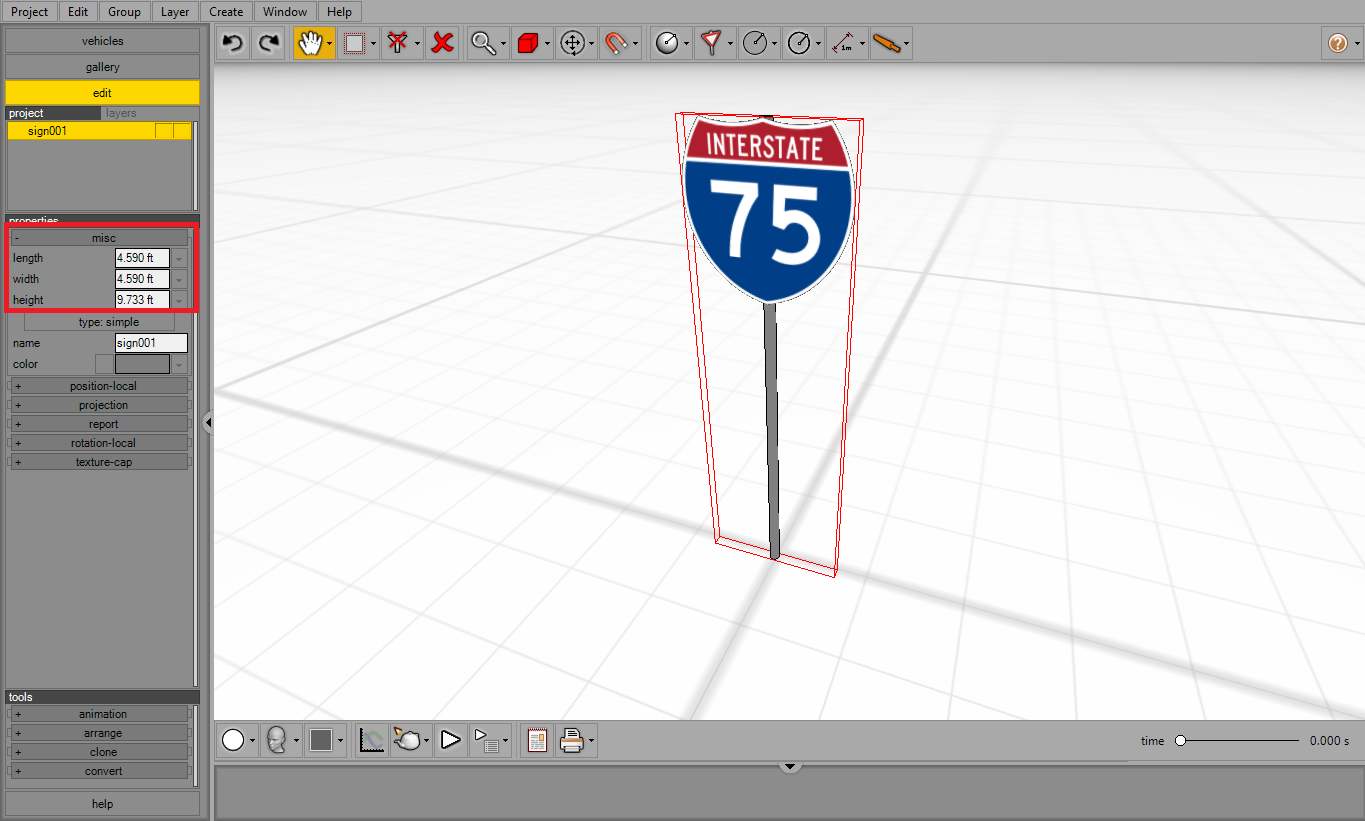The width and height of the screenshot is (1365, 821).
Task: Click the crossed-out axis tool icon
Action: (x=397, y=43)
